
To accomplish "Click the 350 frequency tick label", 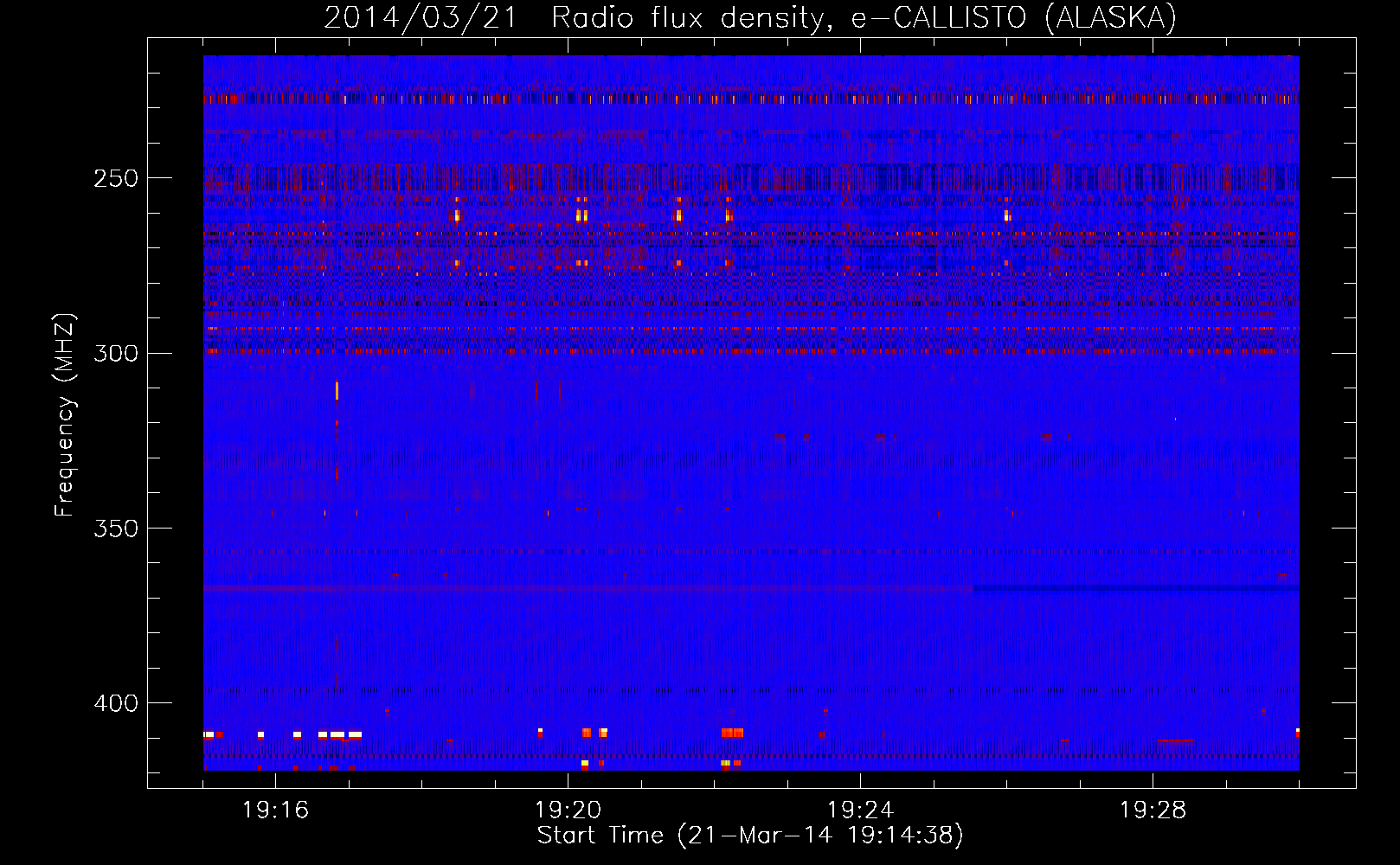I will tap(116, 529).
